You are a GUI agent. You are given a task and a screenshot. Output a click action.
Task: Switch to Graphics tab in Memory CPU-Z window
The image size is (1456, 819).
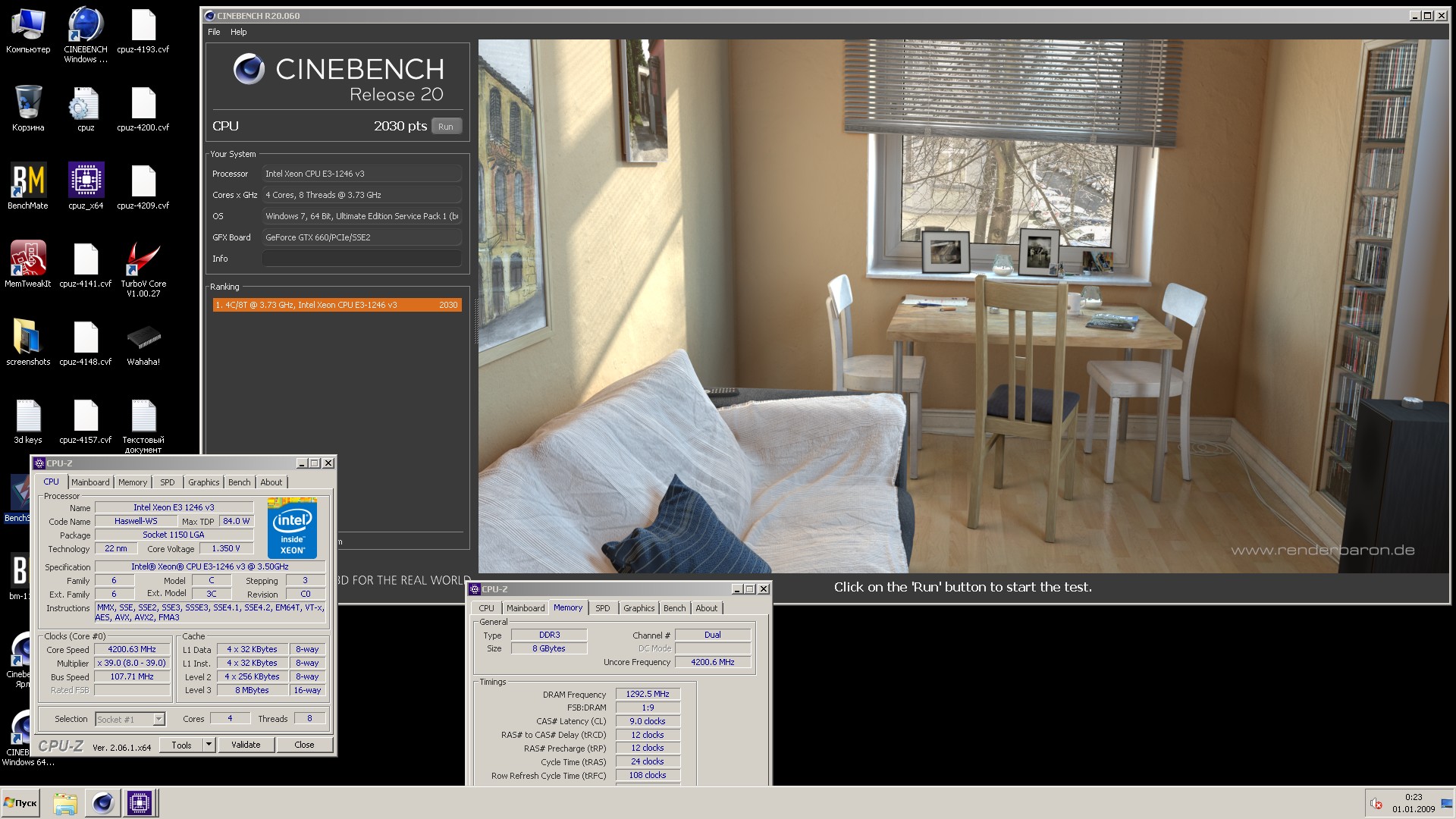pyautogui.click(x=639, y=608)
